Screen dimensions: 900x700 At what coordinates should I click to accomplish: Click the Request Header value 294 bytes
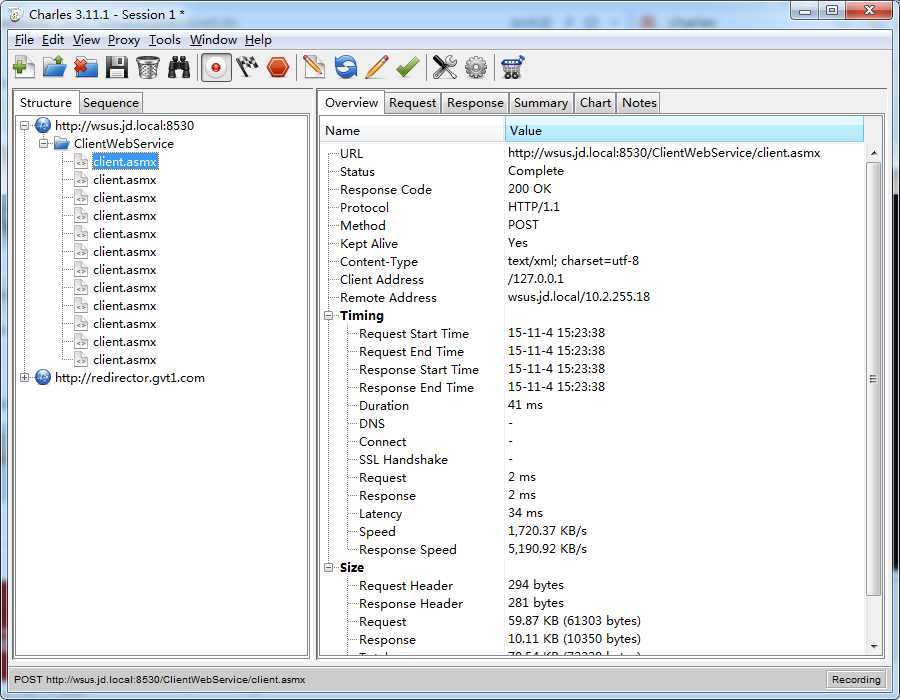pos(536,585)
